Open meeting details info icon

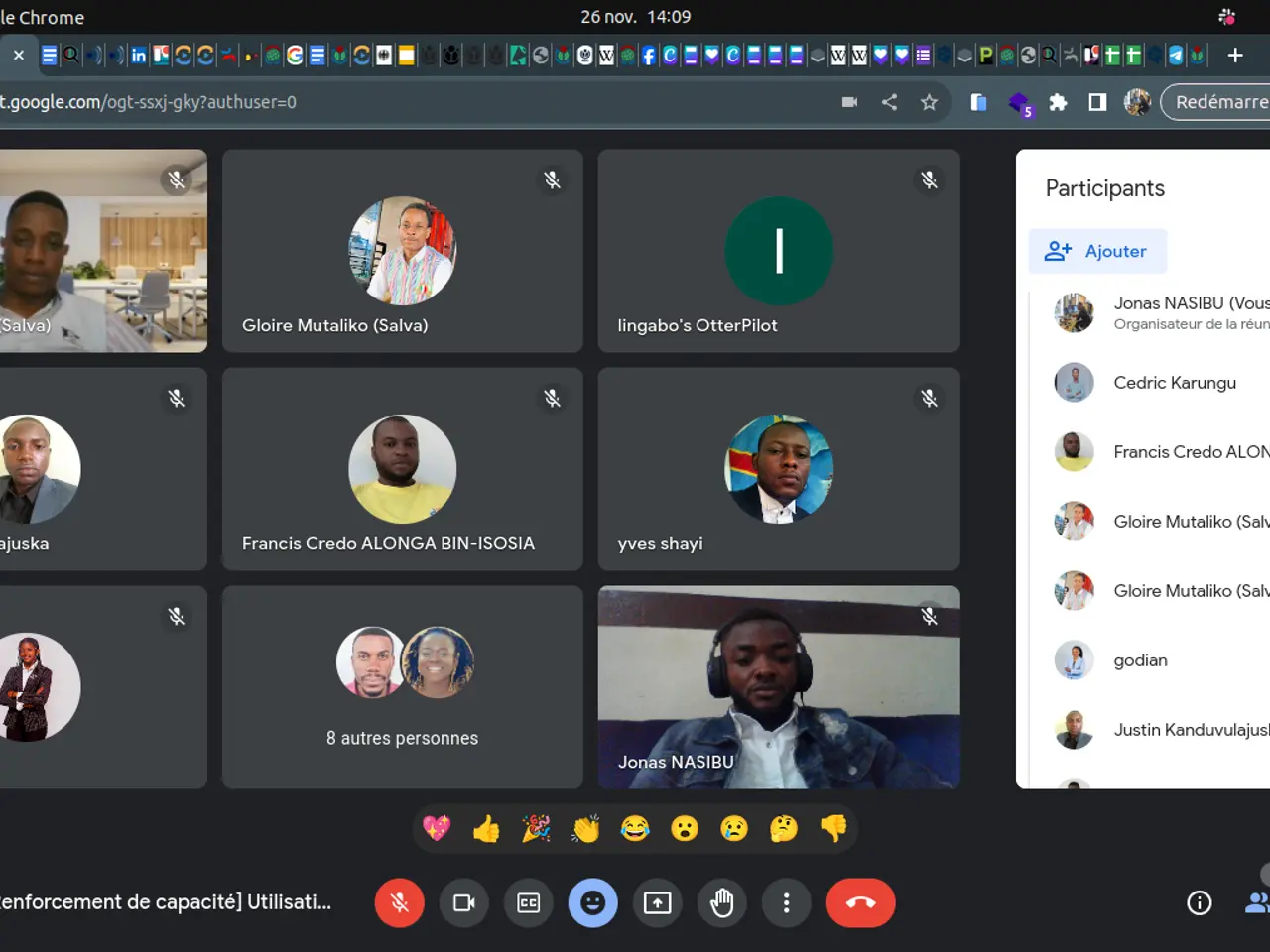pyautogui.click(x=1199, y=902)
